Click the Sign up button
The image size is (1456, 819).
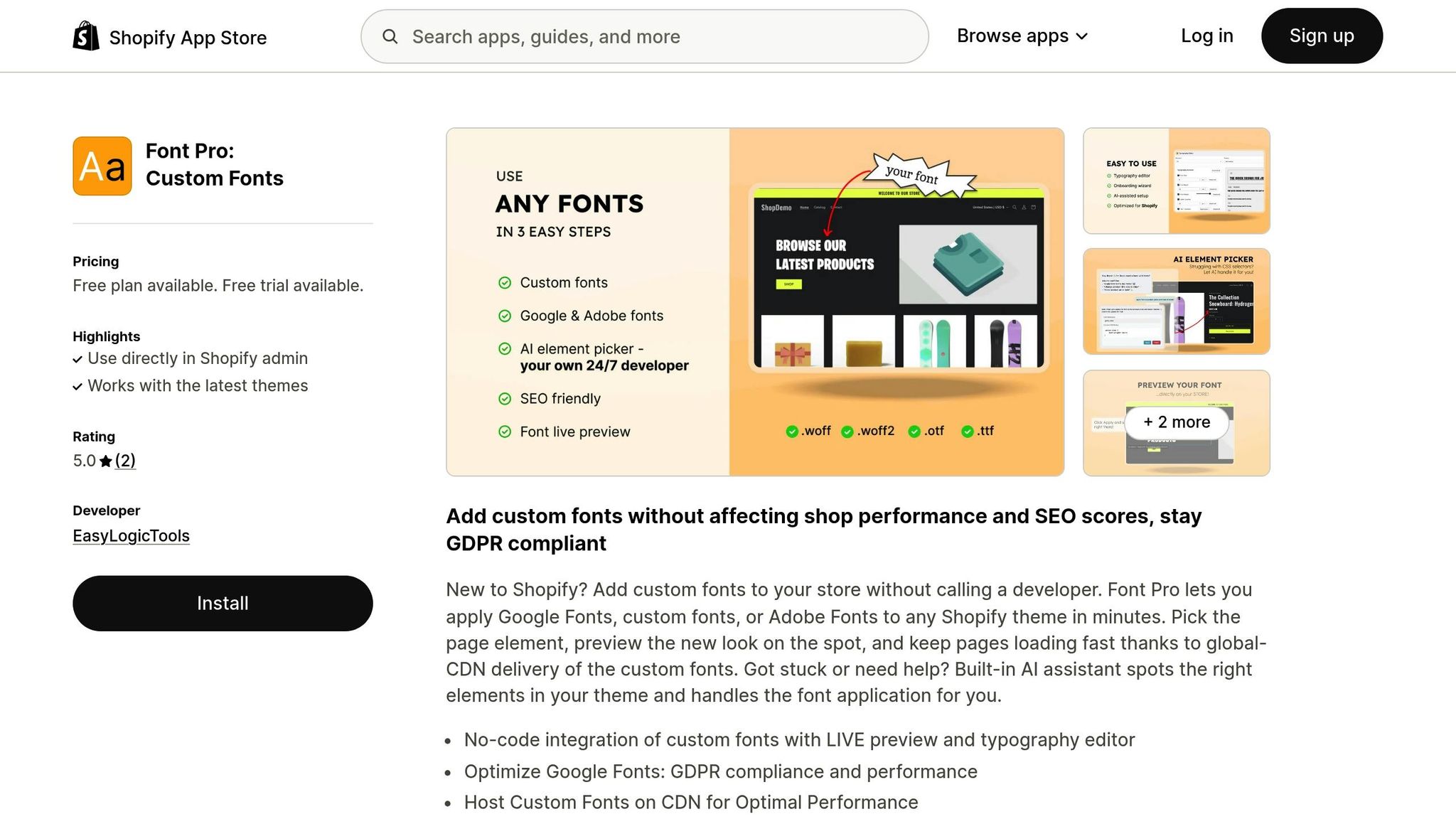pyautogui.click(x=1322, y=36)
